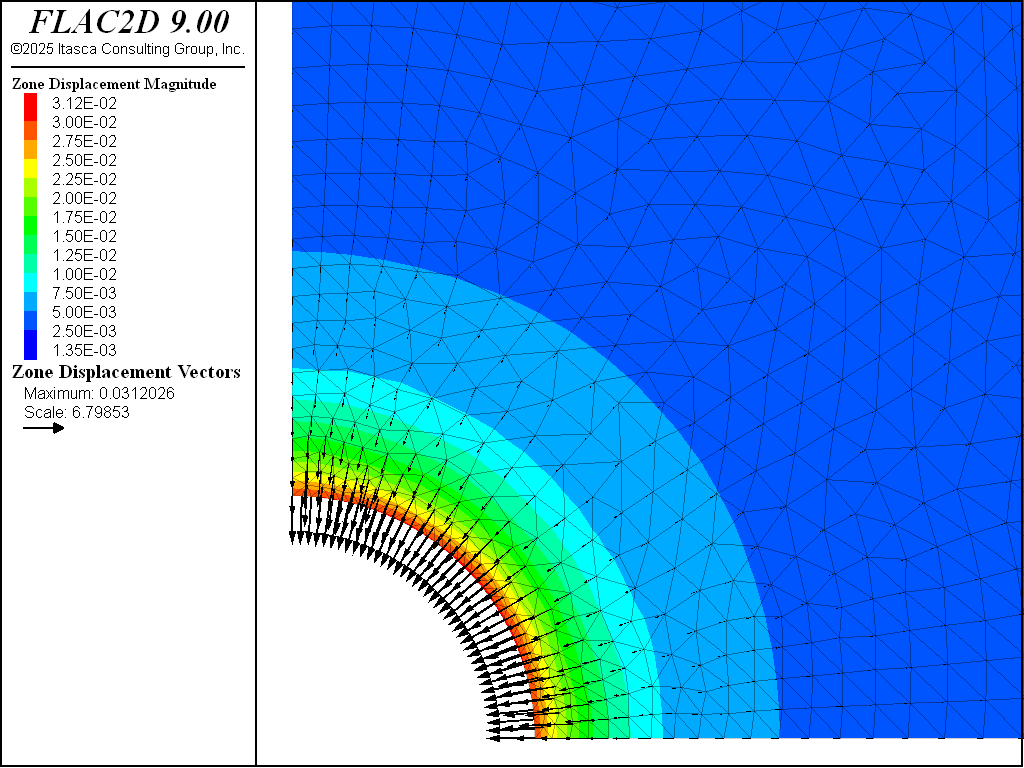Select the 2.50E-02 legend value
1024x768 pixels.
[x=84, y=160]
